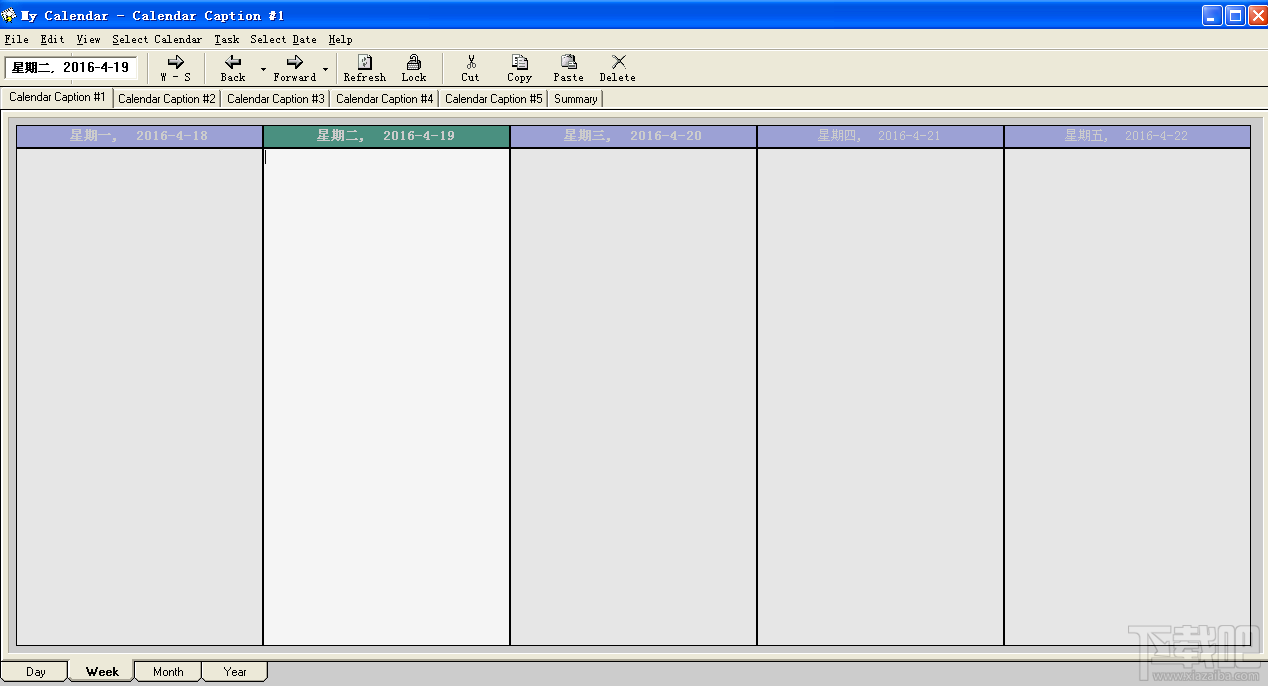Switch to the Year view
Viewport: 1268px width, 686px height.
tap(234, 671)
